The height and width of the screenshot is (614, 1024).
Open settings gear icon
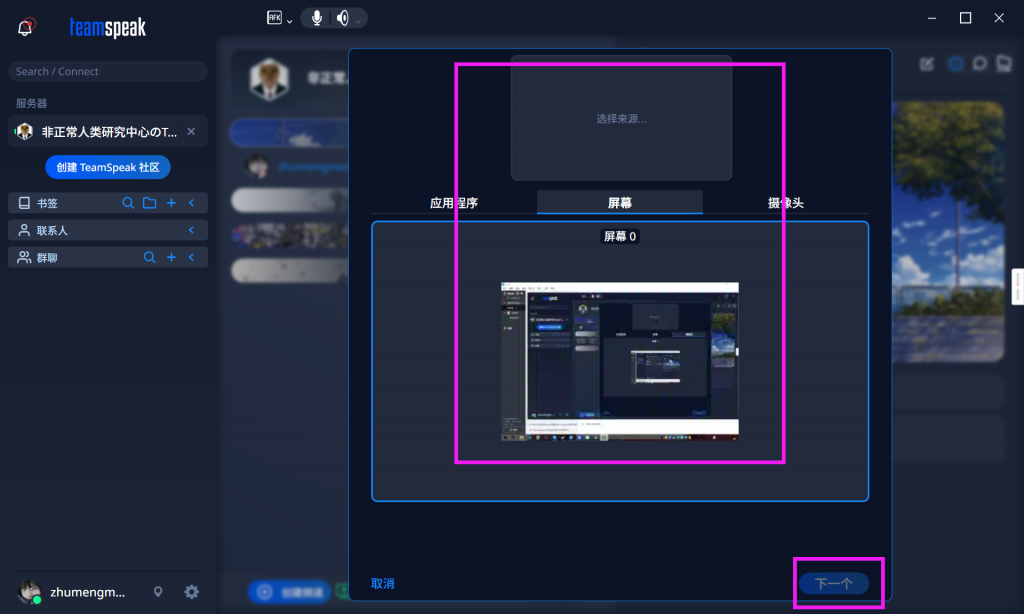[191, 592]
